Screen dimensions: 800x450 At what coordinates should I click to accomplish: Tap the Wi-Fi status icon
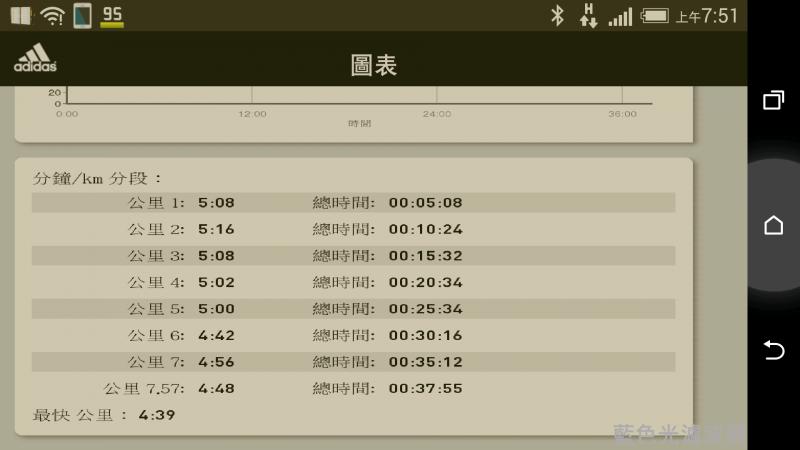(x=53, y=16)
